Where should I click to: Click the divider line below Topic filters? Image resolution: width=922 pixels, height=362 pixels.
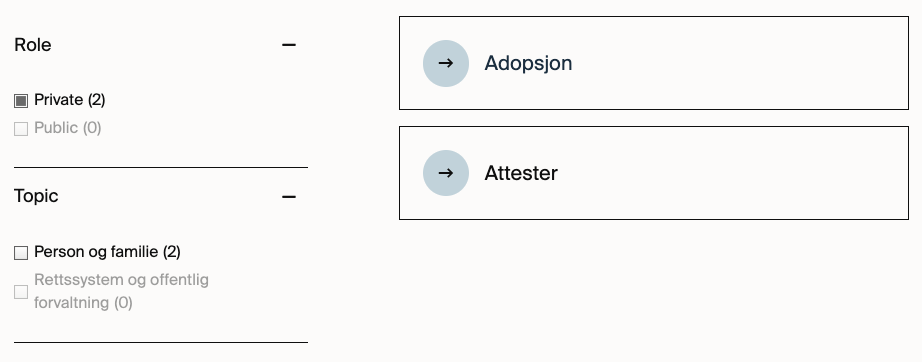pyautogui.click(x=161, y=342)
